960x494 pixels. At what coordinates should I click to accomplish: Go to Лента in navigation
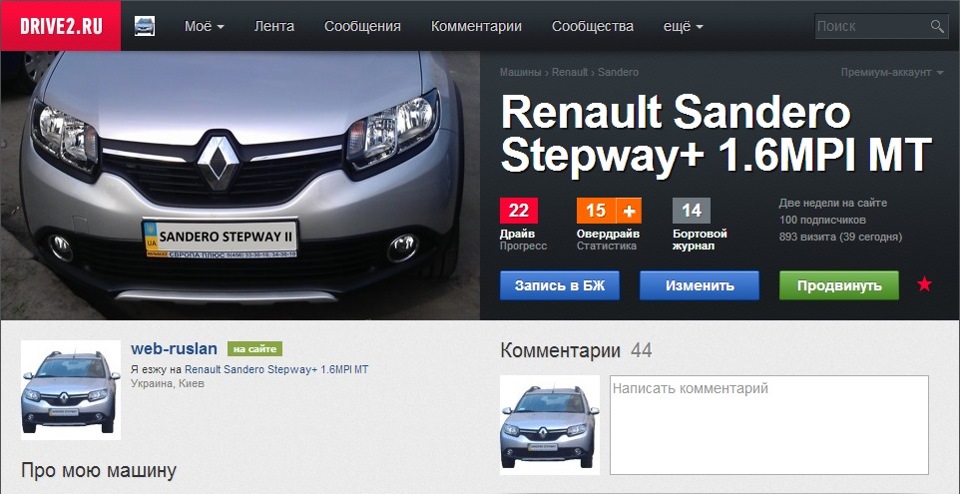pos(274,26)
